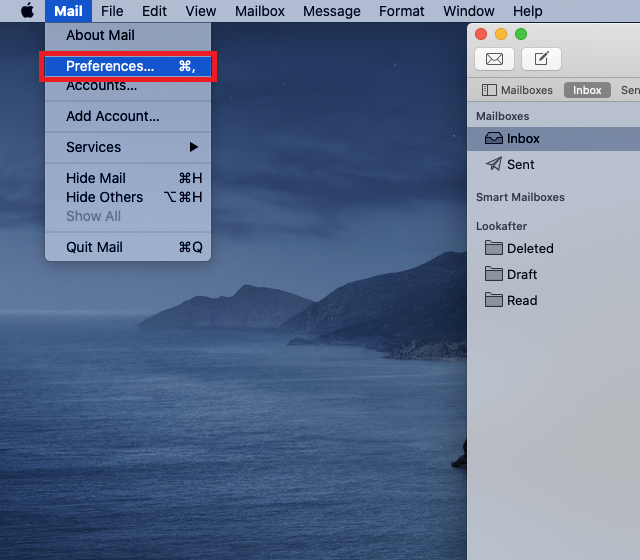Screen dimensions: 640x560
Task: Select the Draft folder label
Action: pos(522,274)
